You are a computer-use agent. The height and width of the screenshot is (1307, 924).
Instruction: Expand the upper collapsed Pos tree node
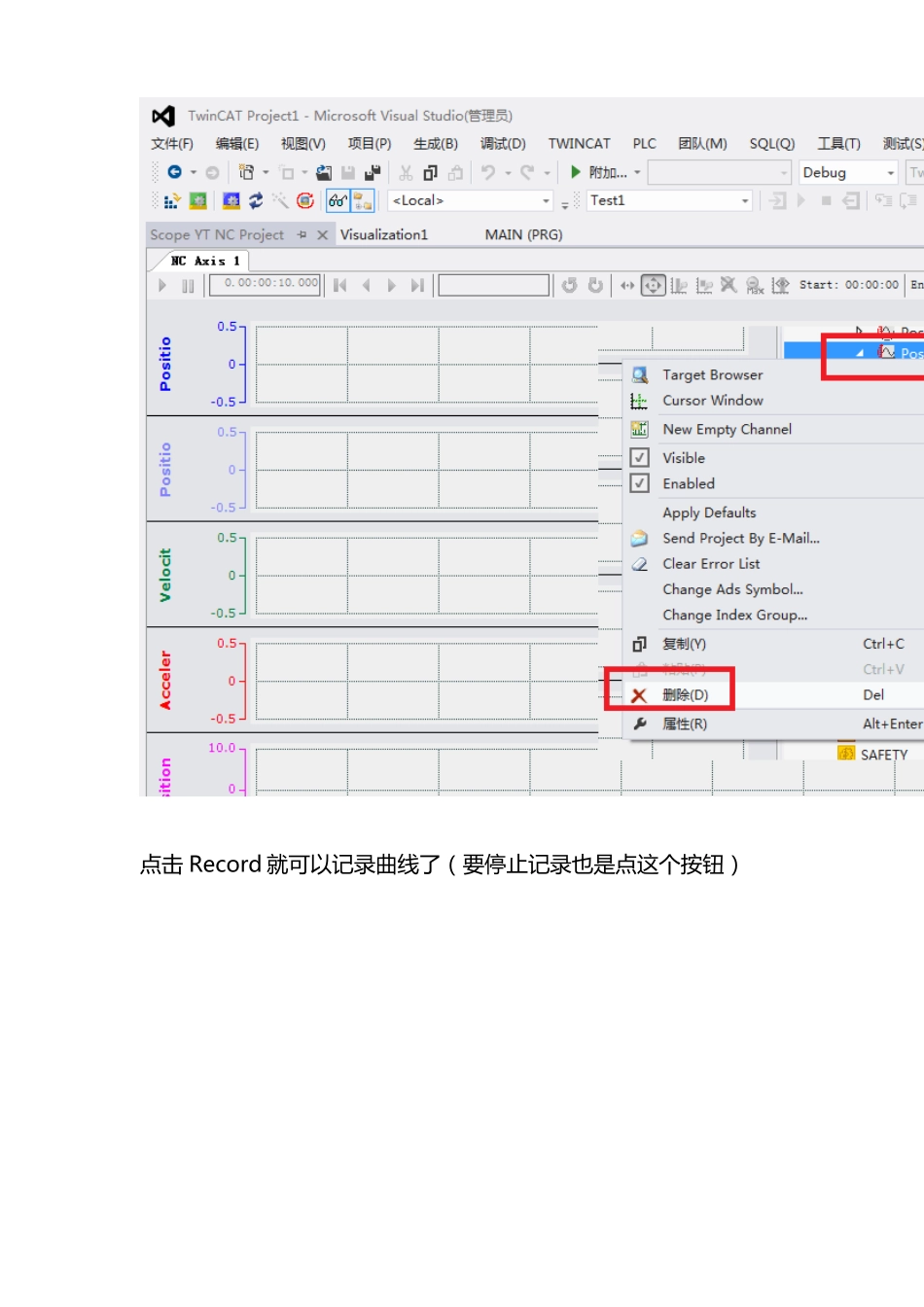click(859, 332)
